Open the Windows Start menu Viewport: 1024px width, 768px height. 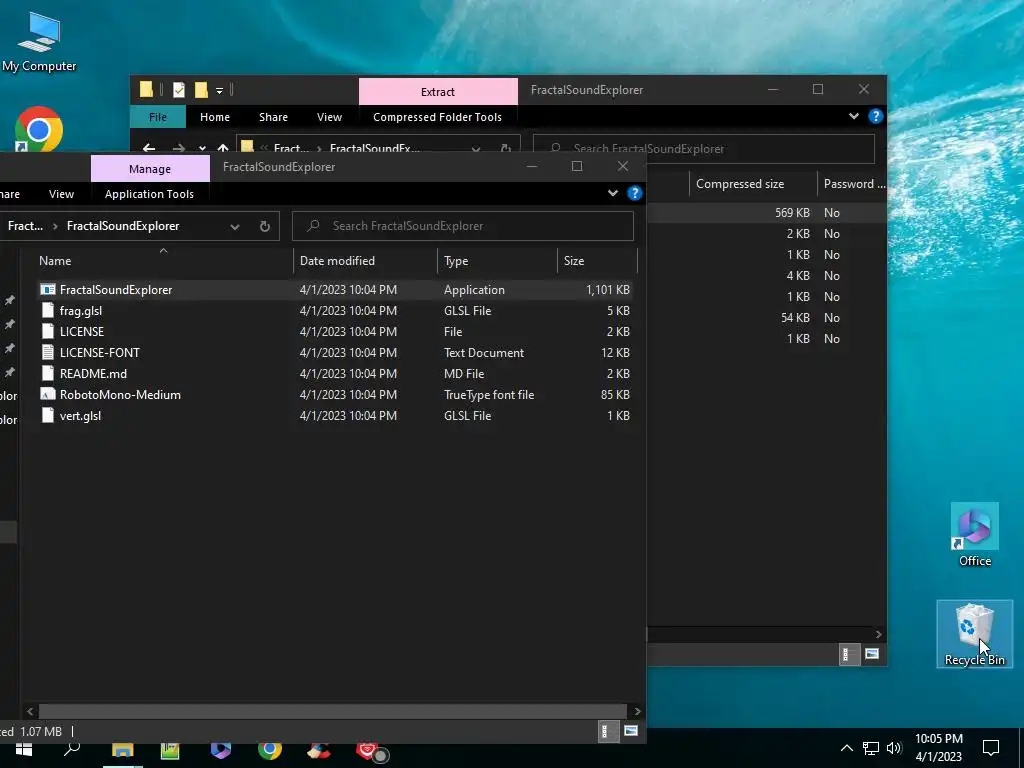tap(24, 749)
